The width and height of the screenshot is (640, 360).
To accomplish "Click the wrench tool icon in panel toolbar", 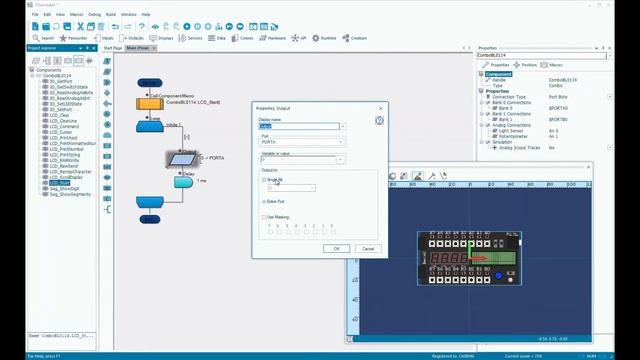I will click(432, 176).
